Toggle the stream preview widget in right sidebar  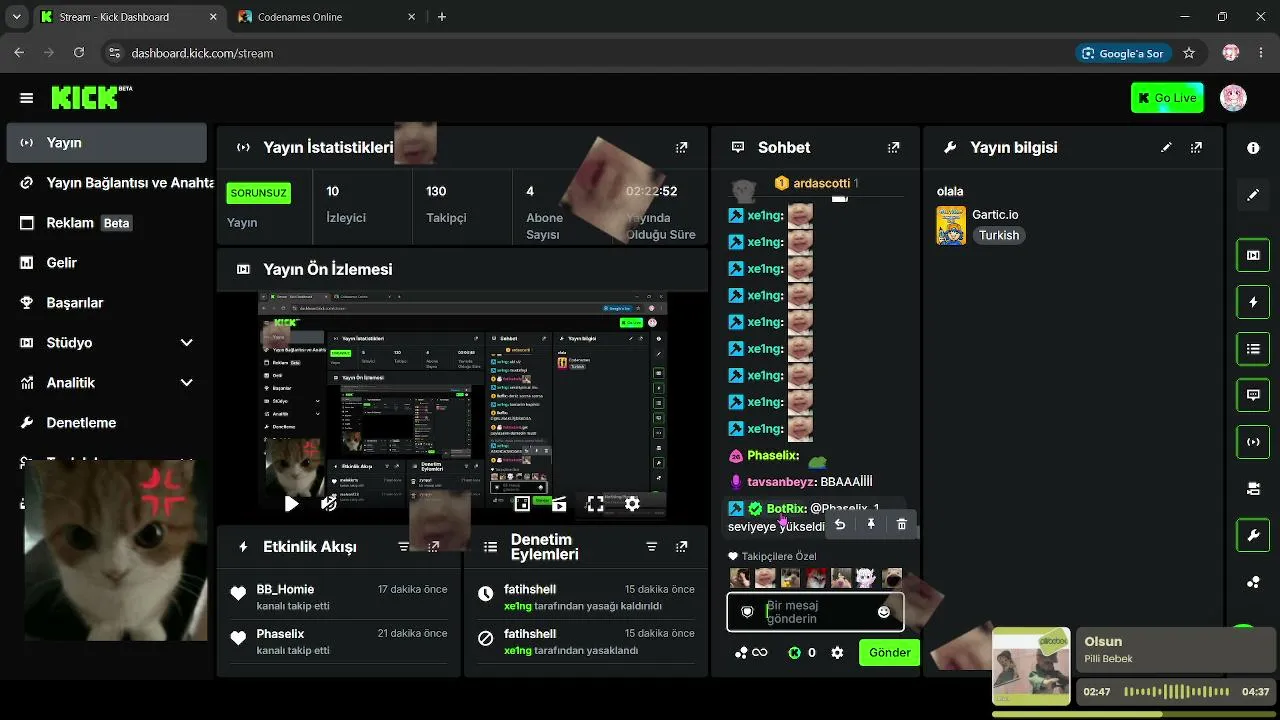[1253, 255]
